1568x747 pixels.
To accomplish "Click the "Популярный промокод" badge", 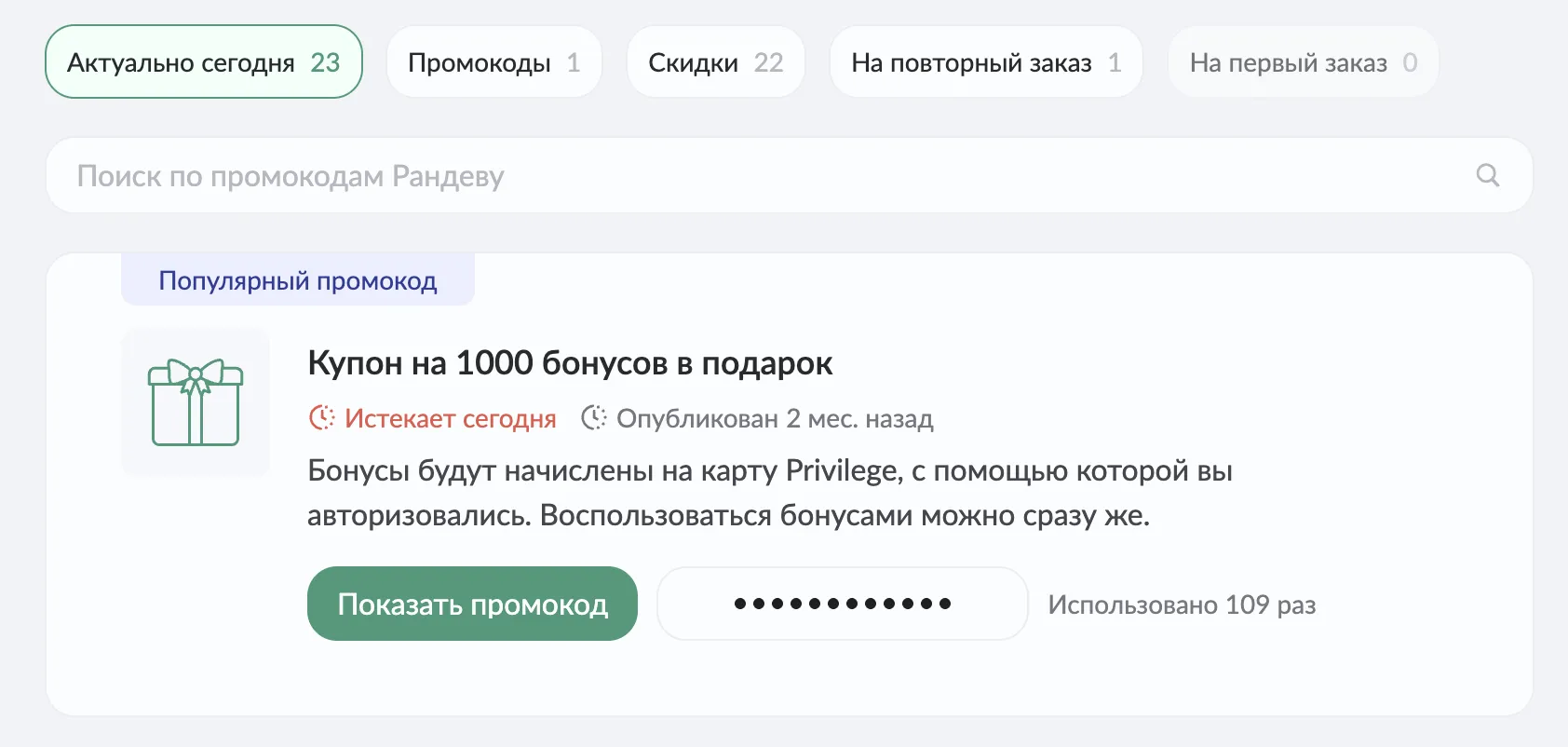I will point(298,279).
